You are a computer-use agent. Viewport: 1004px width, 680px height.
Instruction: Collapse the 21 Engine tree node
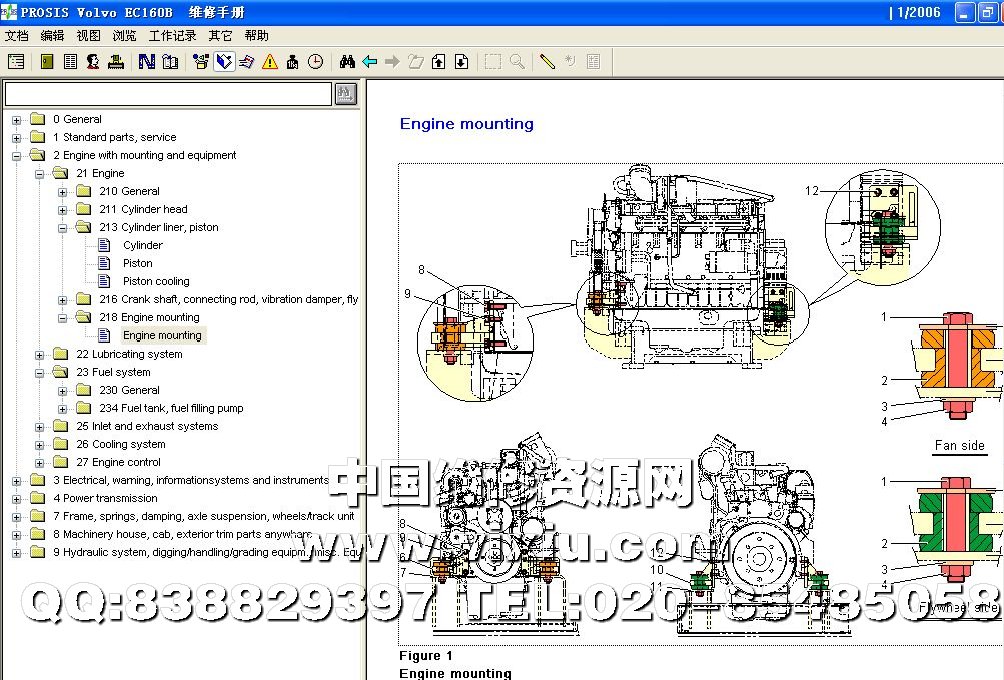pyautogui.click(x=40, y=174)
